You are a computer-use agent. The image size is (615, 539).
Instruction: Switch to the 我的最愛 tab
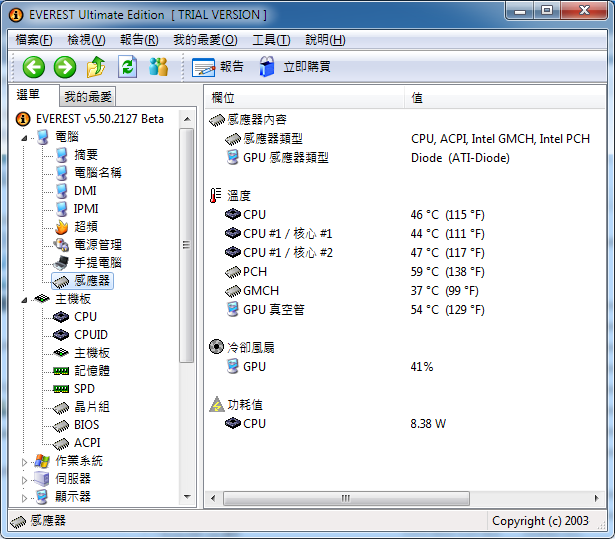88,97
